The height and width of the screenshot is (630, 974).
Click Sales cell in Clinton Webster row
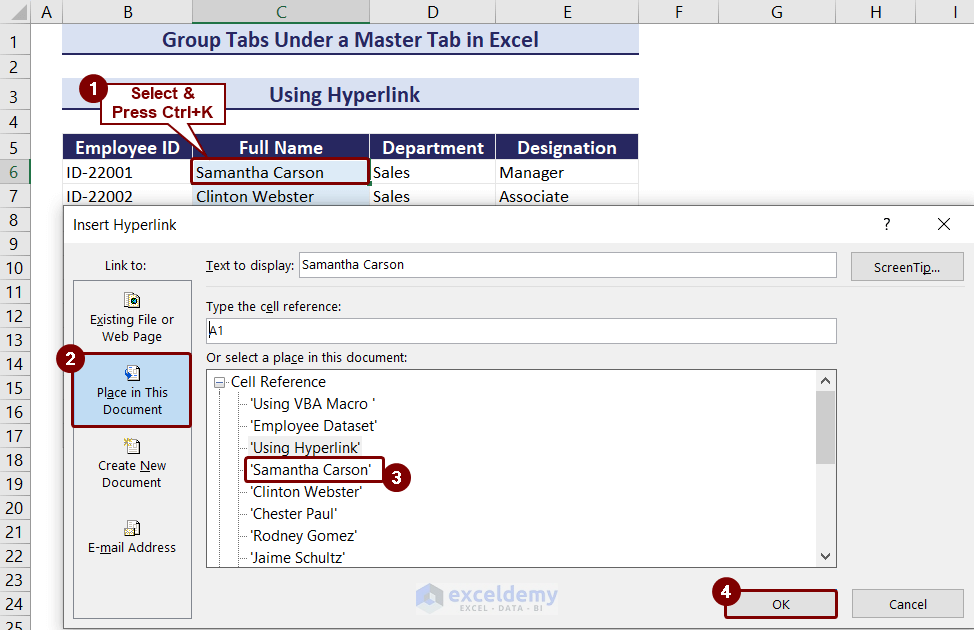tap(432, 196)
